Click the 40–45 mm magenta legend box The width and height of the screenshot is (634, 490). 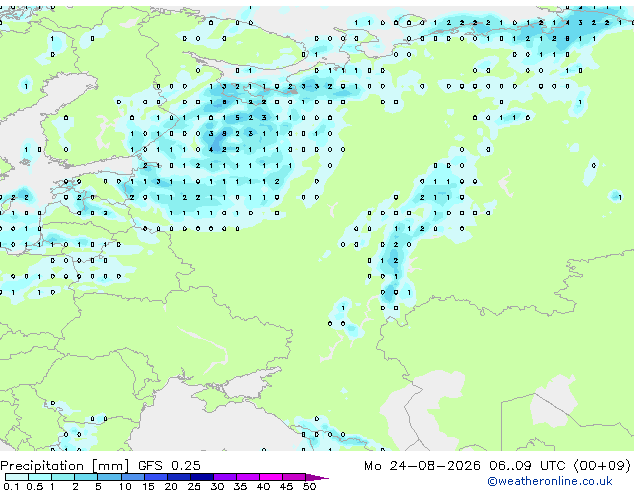click(x=271, y=477)
